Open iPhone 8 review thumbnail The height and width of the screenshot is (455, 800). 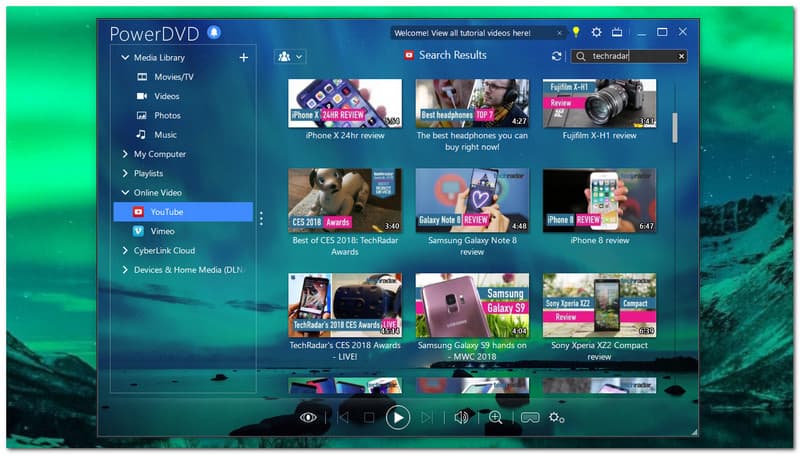(x=599, y=200)
